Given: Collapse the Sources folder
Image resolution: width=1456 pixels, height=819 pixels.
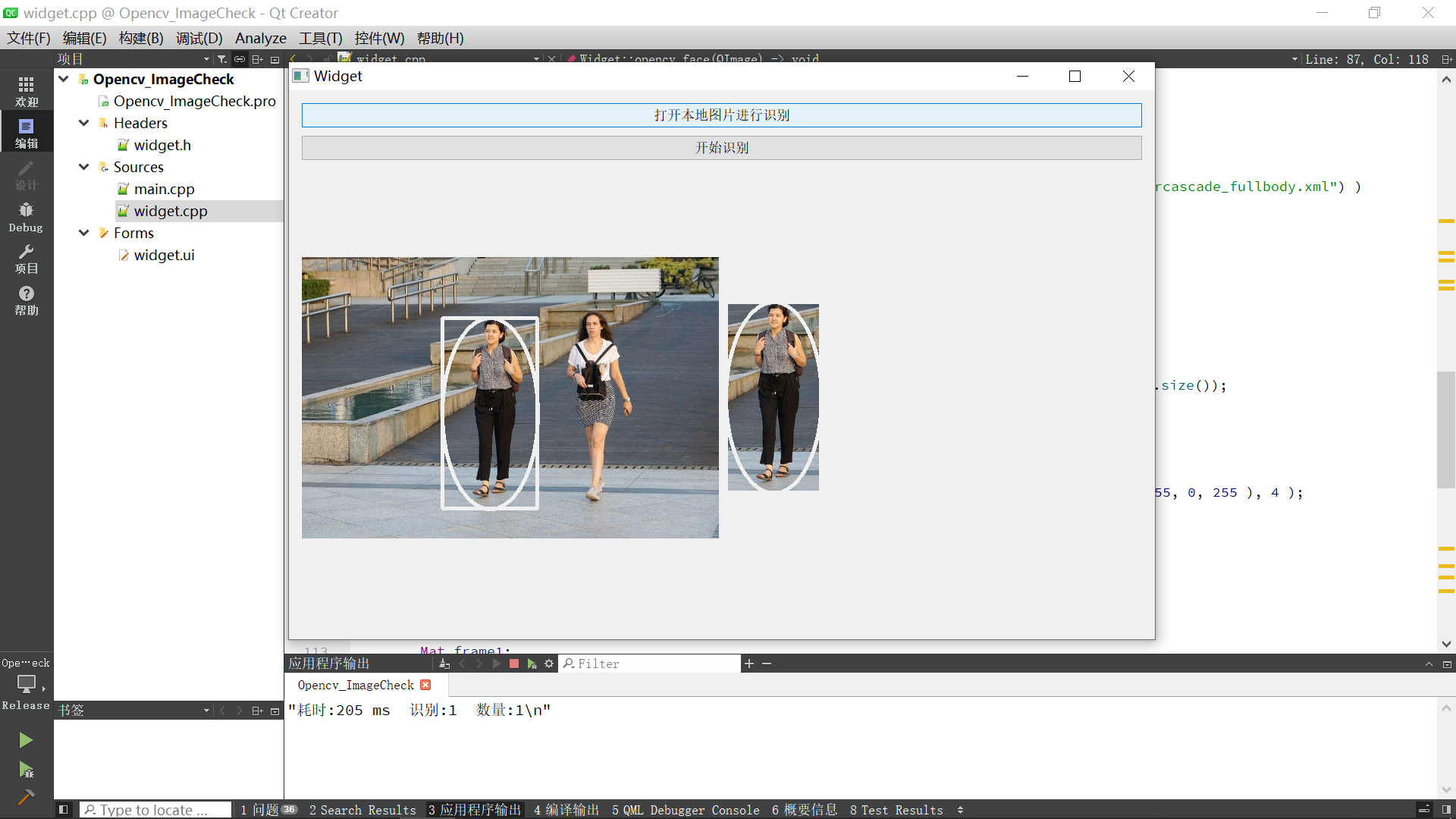Looking at the screenshot, I should tap(83, 167).
